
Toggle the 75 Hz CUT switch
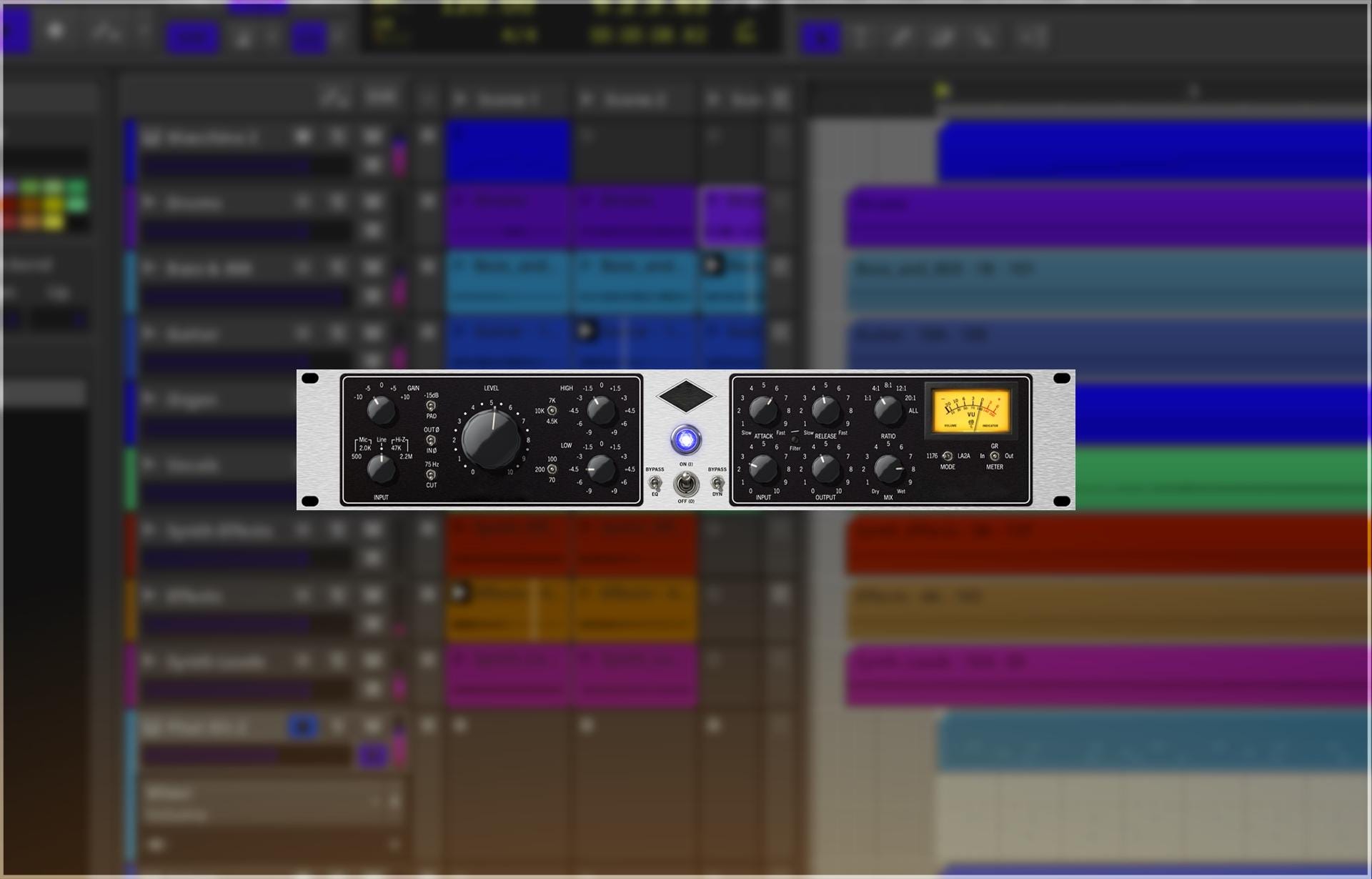(431, 475)
